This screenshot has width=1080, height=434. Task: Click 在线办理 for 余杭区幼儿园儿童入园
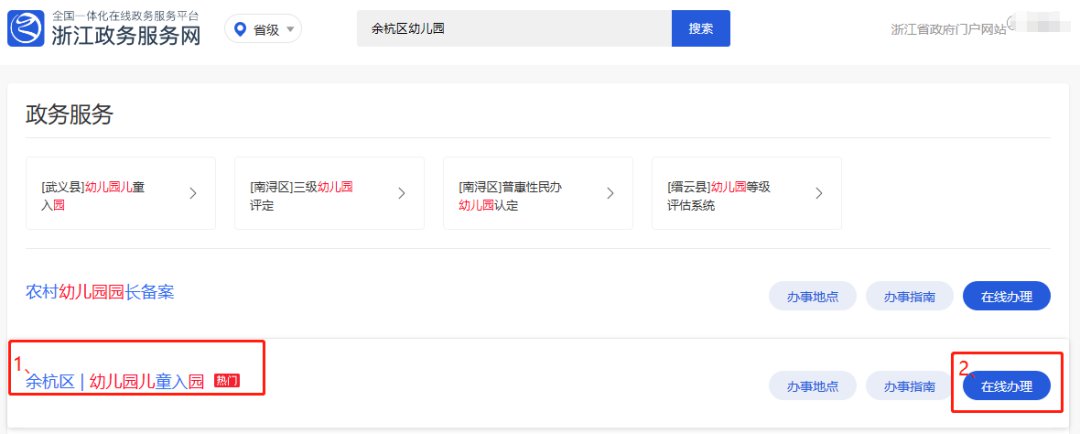click(1006, 386)
